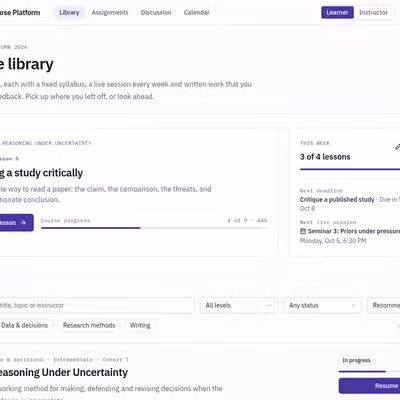The image size is (400, 400).
Task: Click the calendar icon beside Seminar 3
Action: [303, 231]
